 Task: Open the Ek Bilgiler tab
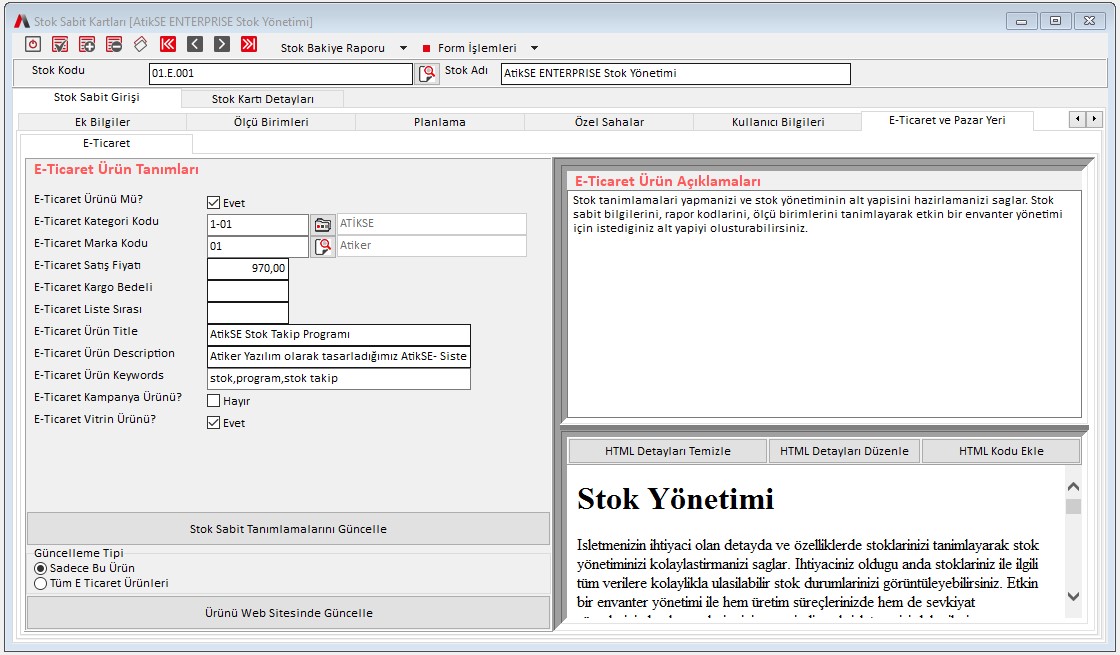click(x=102, y=122)
